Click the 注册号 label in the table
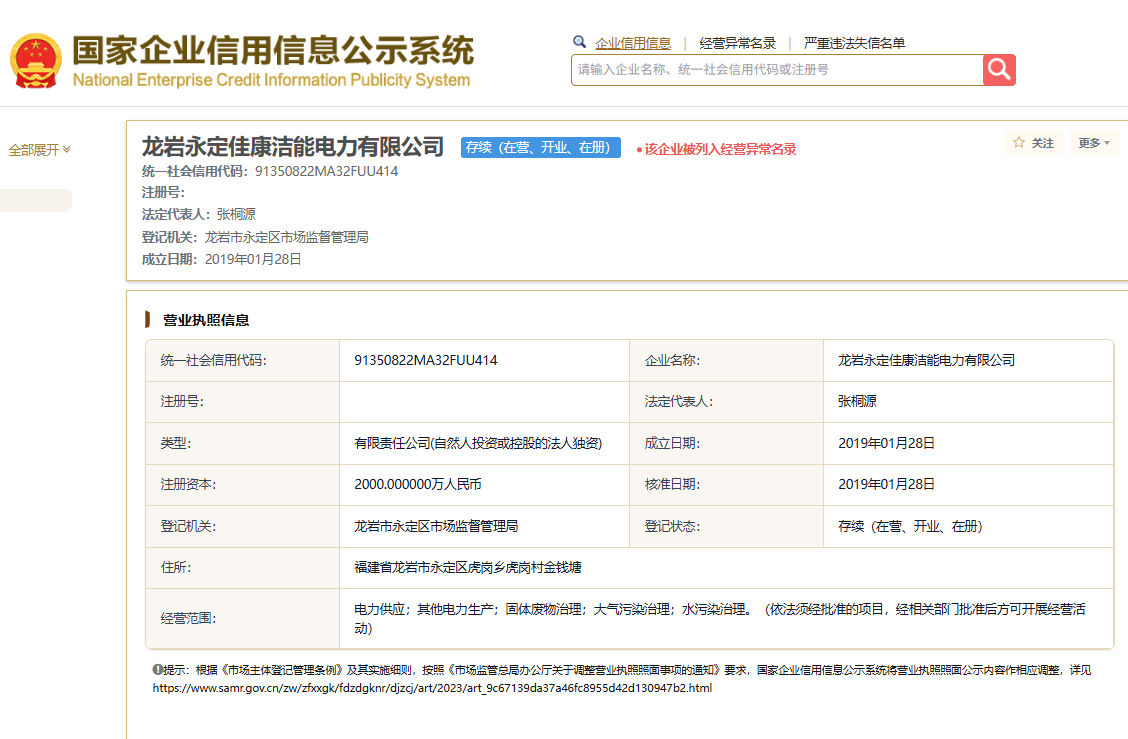The height and width of the screenshot is (739, 1128). click(x=182, y=402)
